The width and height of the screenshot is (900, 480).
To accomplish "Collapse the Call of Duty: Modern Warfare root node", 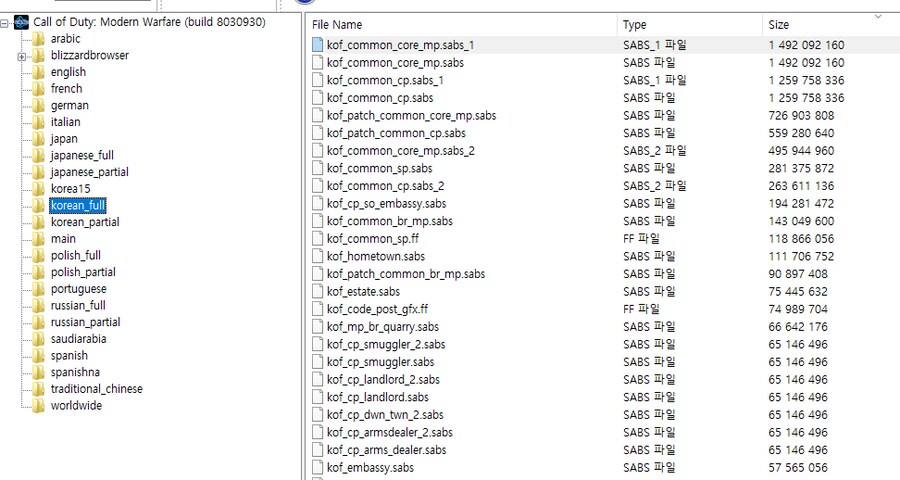I will pyautogui.click(x=5, y=23).
